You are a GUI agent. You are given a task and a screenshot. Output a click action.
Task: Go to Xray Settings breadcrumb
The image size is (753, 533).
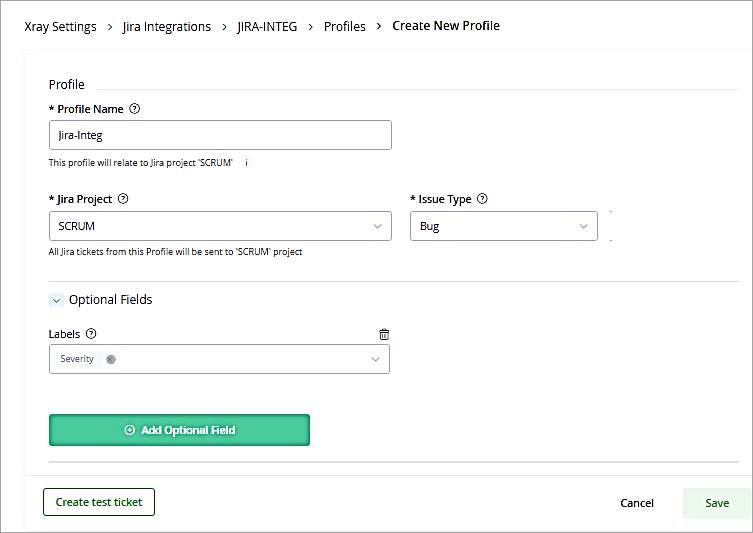[62, 27]
